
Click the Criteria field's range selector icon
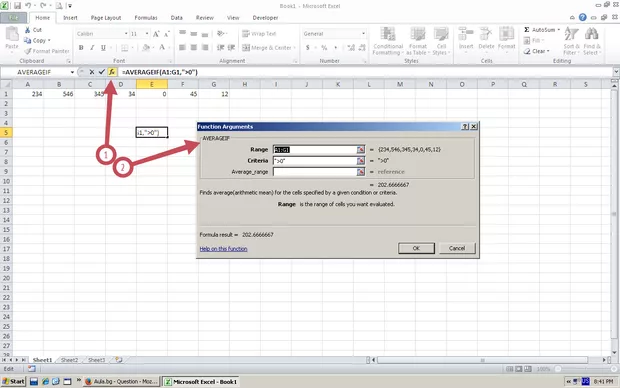pos(360,161)
